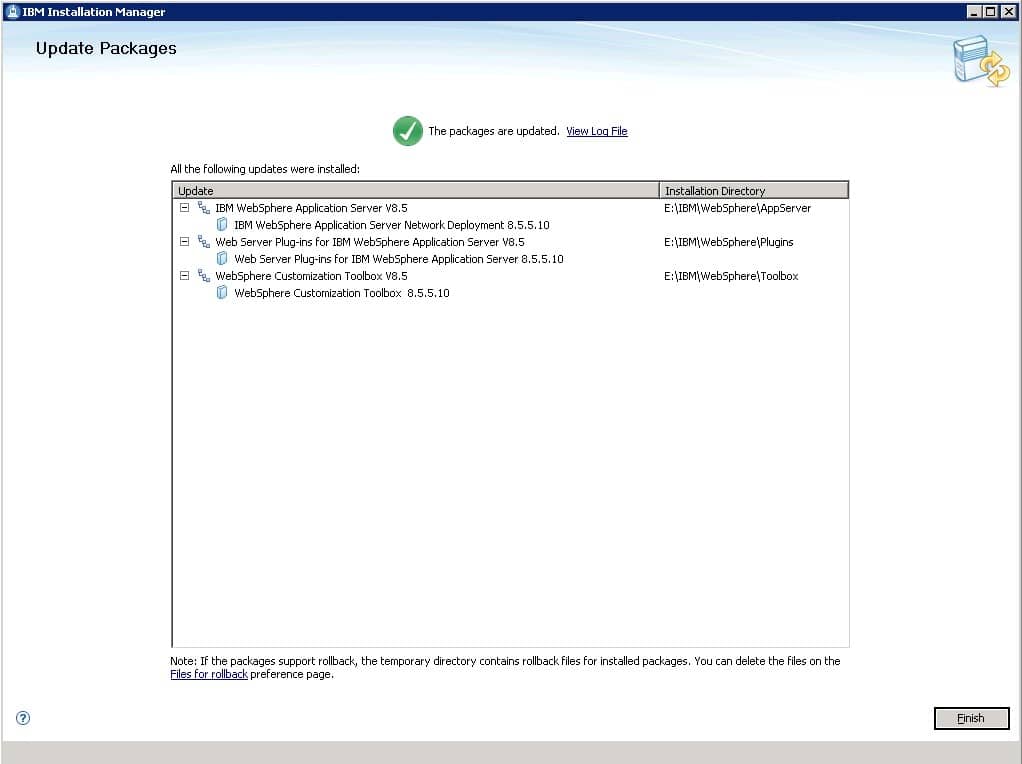
Task: Collapse the WebSphere Customization Toolbox V8.5 node
Action: click(x=184, y=276)
